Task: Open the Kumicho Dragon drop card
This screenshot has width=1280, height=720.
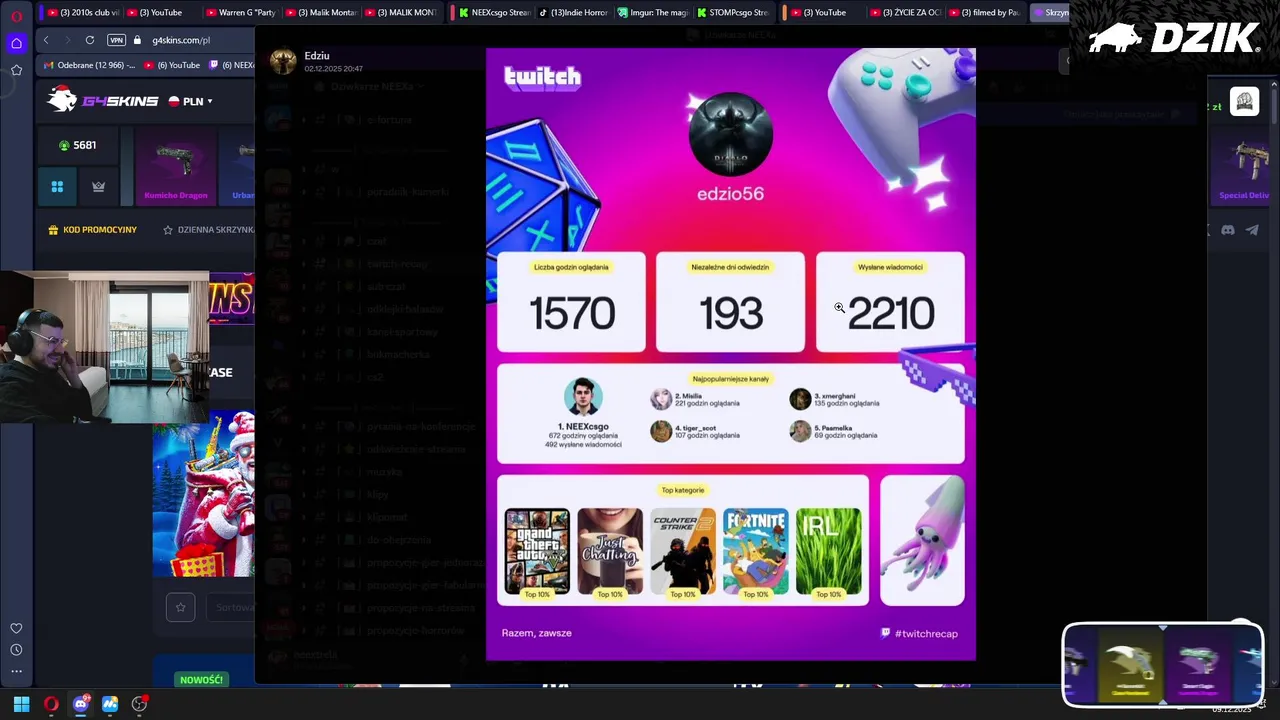Action: click(x=176, y=167)
